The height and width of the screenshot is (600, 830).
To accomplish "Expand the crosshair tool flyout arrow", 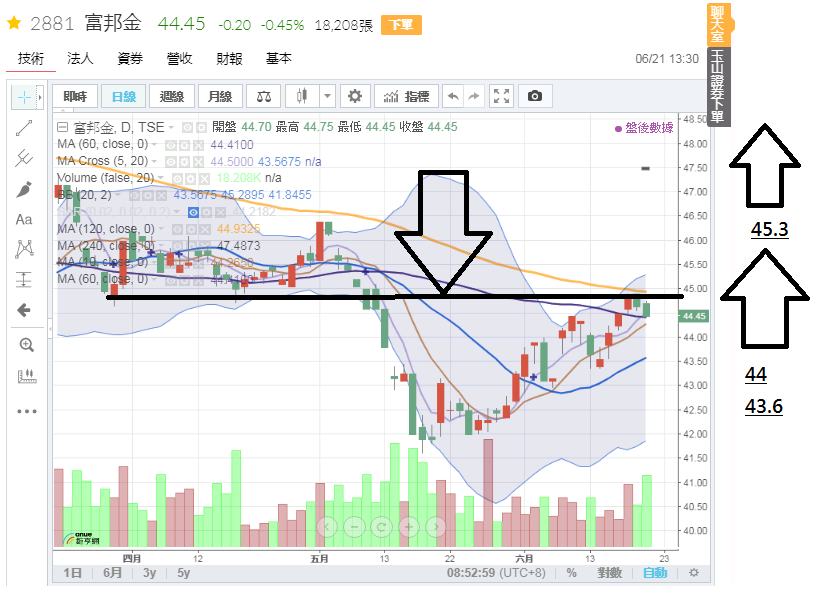I will pyautogui.click(x=40, y=97).
